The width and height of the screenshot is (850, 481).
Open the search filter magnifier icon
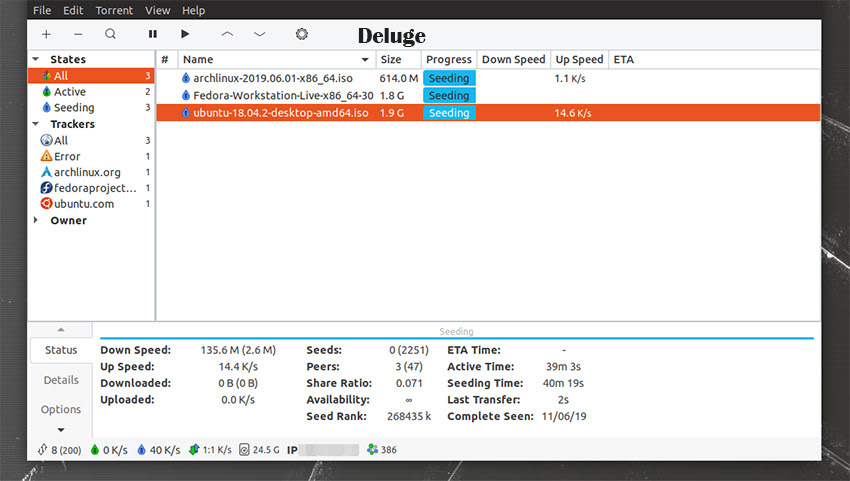(111, 34)
